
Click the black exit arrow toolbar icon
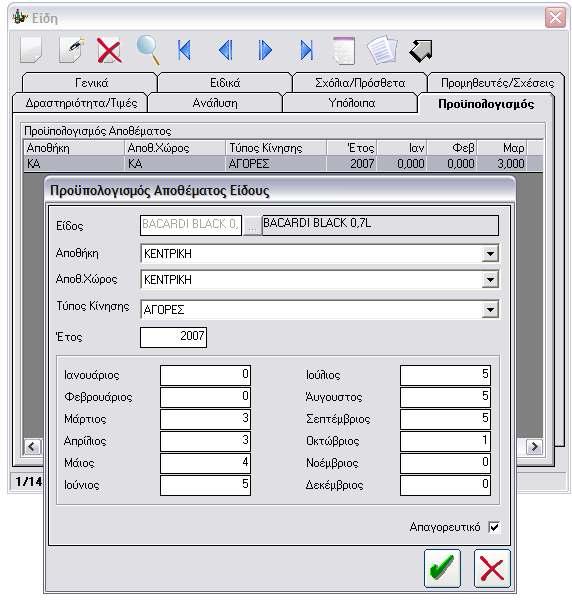[x=421, y=51]
